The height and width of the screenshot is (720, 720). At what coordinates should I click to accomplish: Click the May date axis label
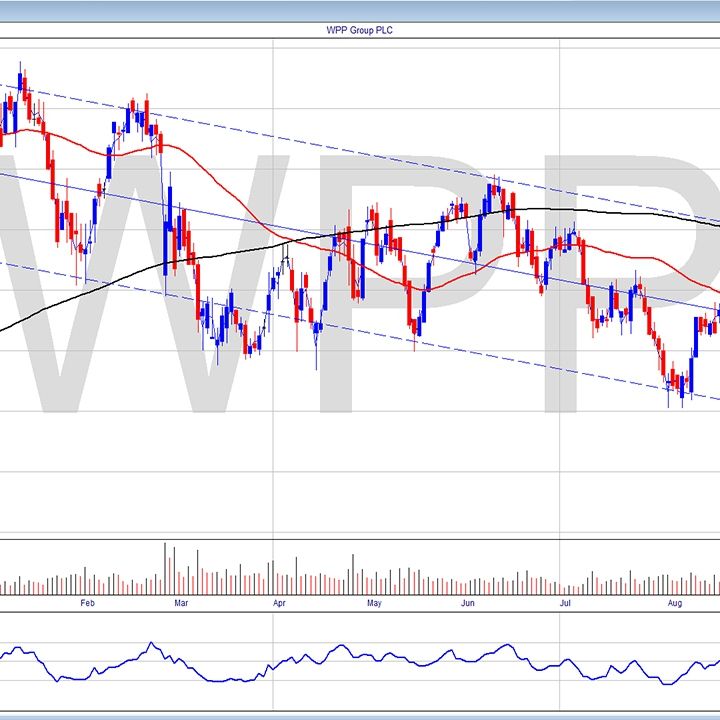[375, 603]
